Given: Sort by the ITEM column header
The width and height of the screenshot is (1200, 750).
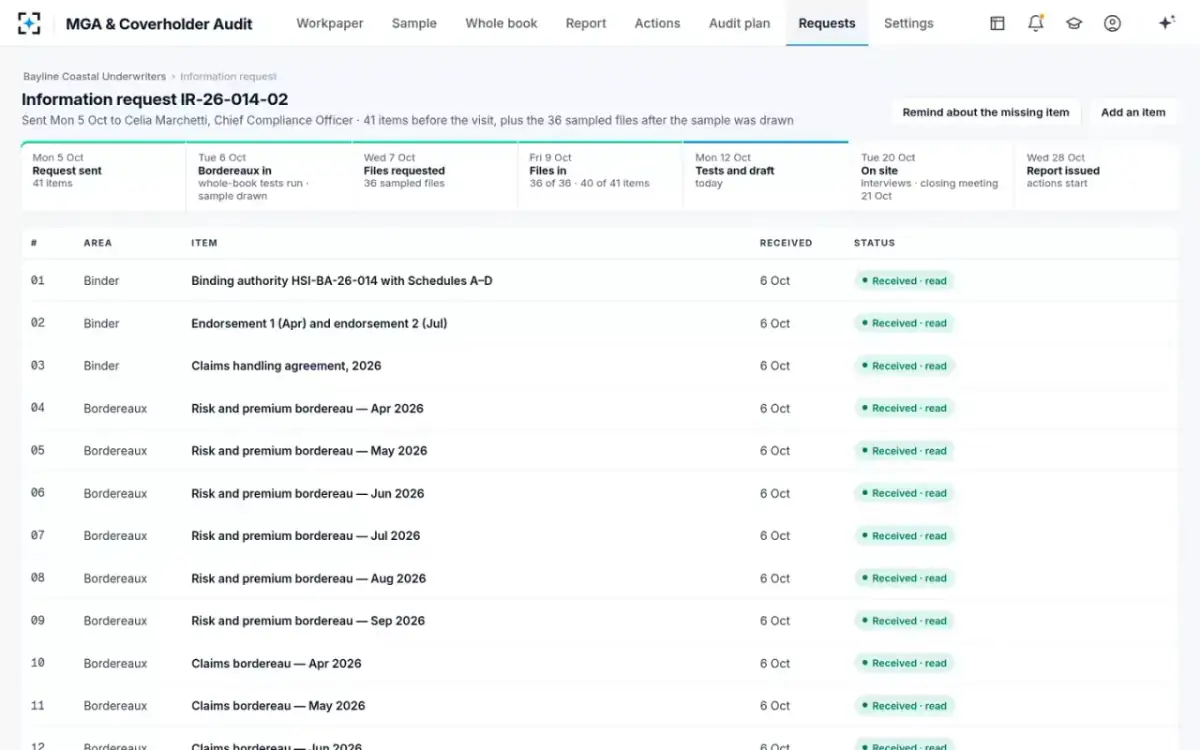Looking at the screenshot, I should click(x=204, y=243).
